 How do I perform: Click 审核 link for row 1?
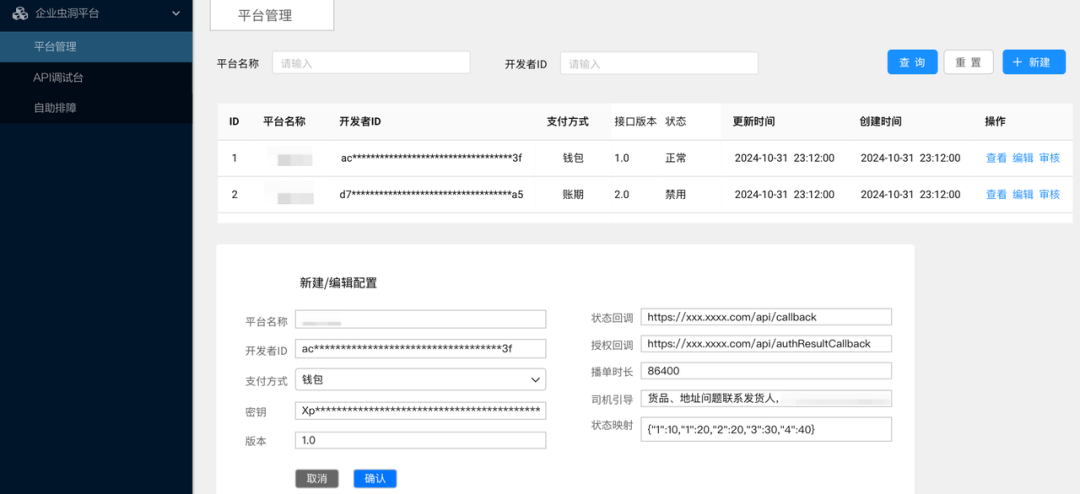[1049, 158]
